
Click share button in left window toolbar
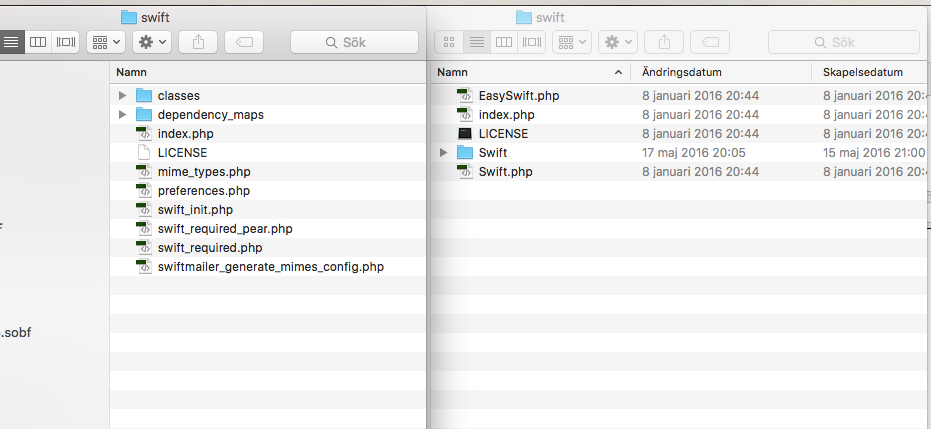coord(198,42)
